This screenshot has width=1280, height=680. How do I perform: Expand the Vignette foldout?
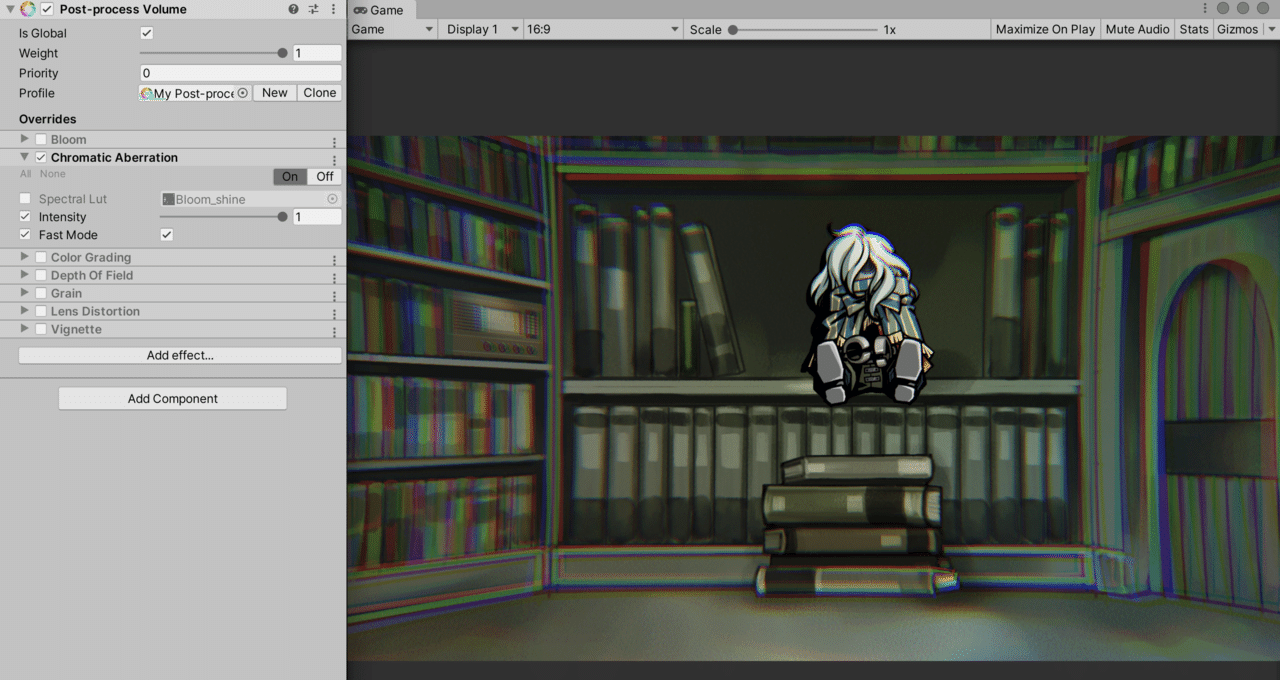coord(25,329)
